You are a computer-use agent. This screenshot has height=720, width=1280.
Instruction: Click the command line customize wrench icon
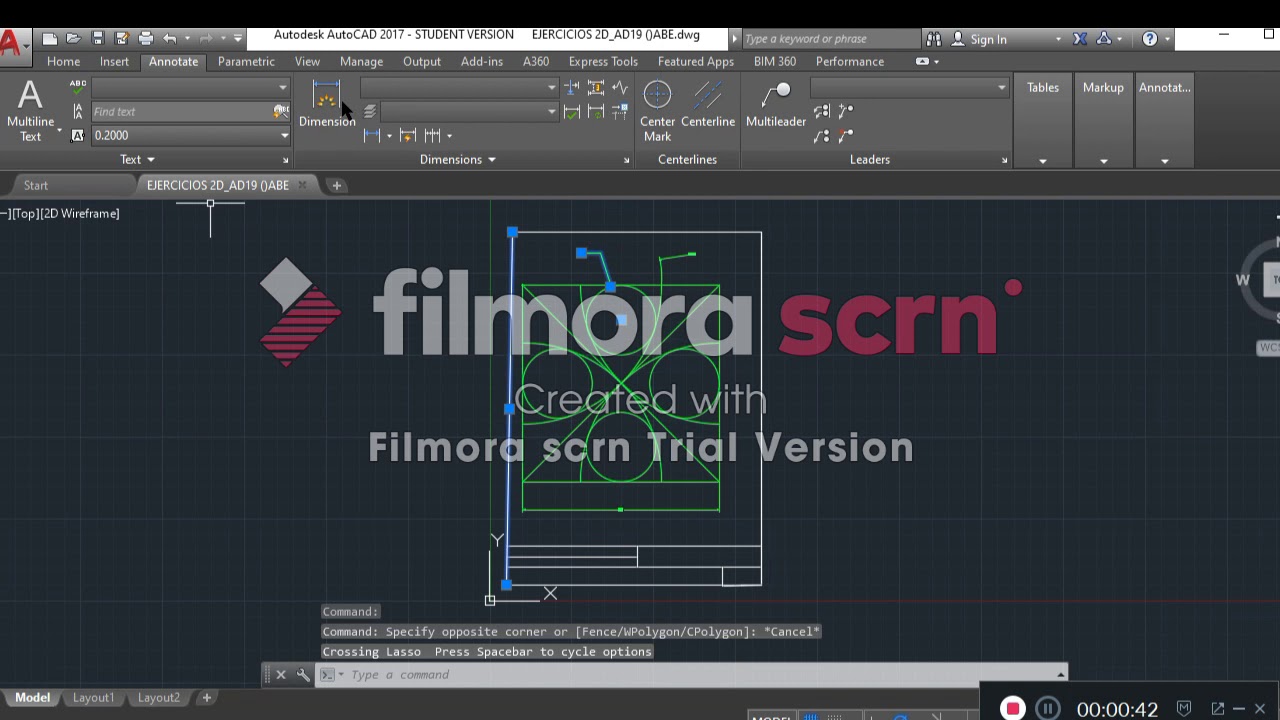pos(303,675)
